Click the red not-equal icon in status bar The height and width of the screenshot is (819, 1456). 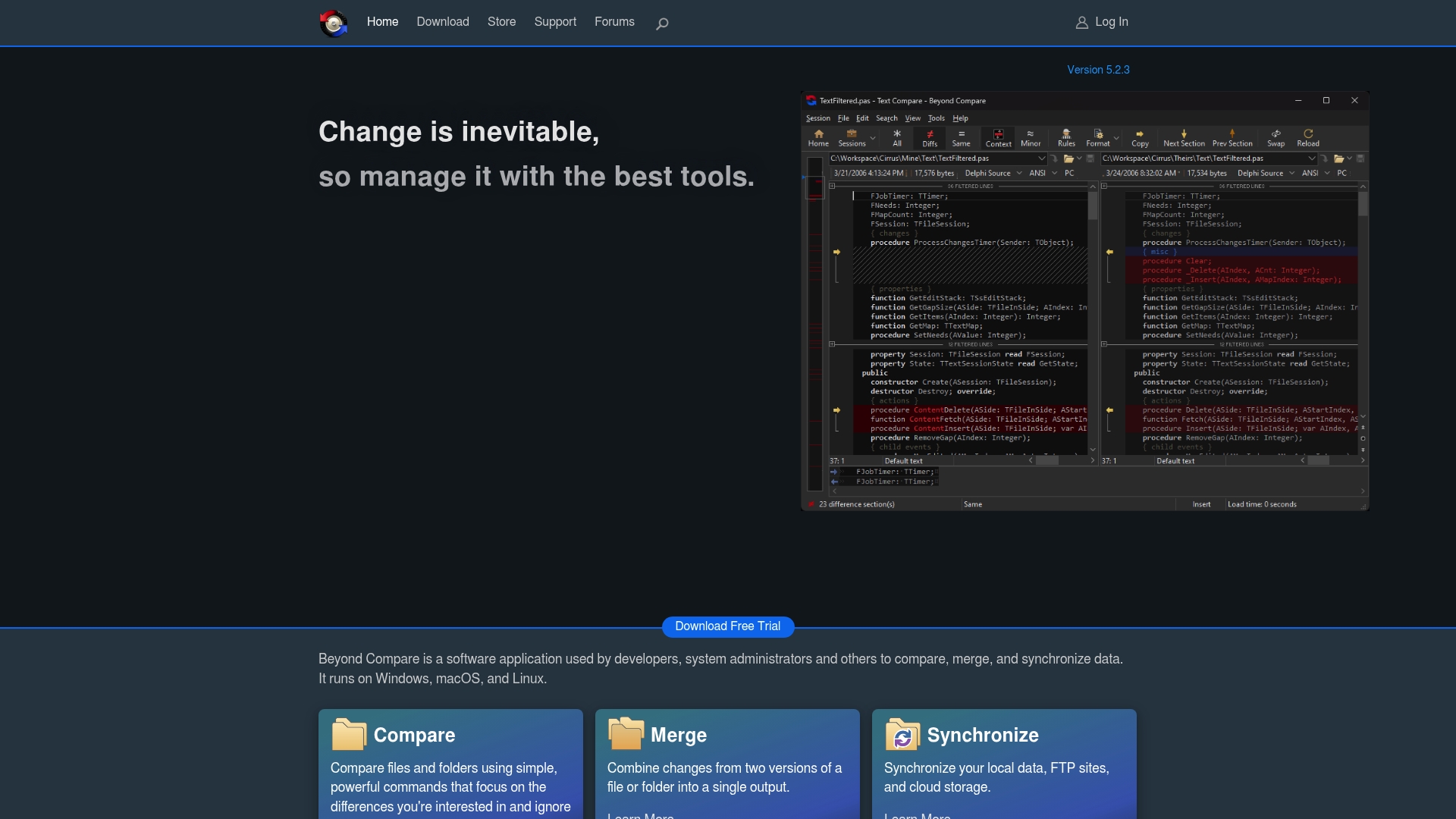point(811,504)
